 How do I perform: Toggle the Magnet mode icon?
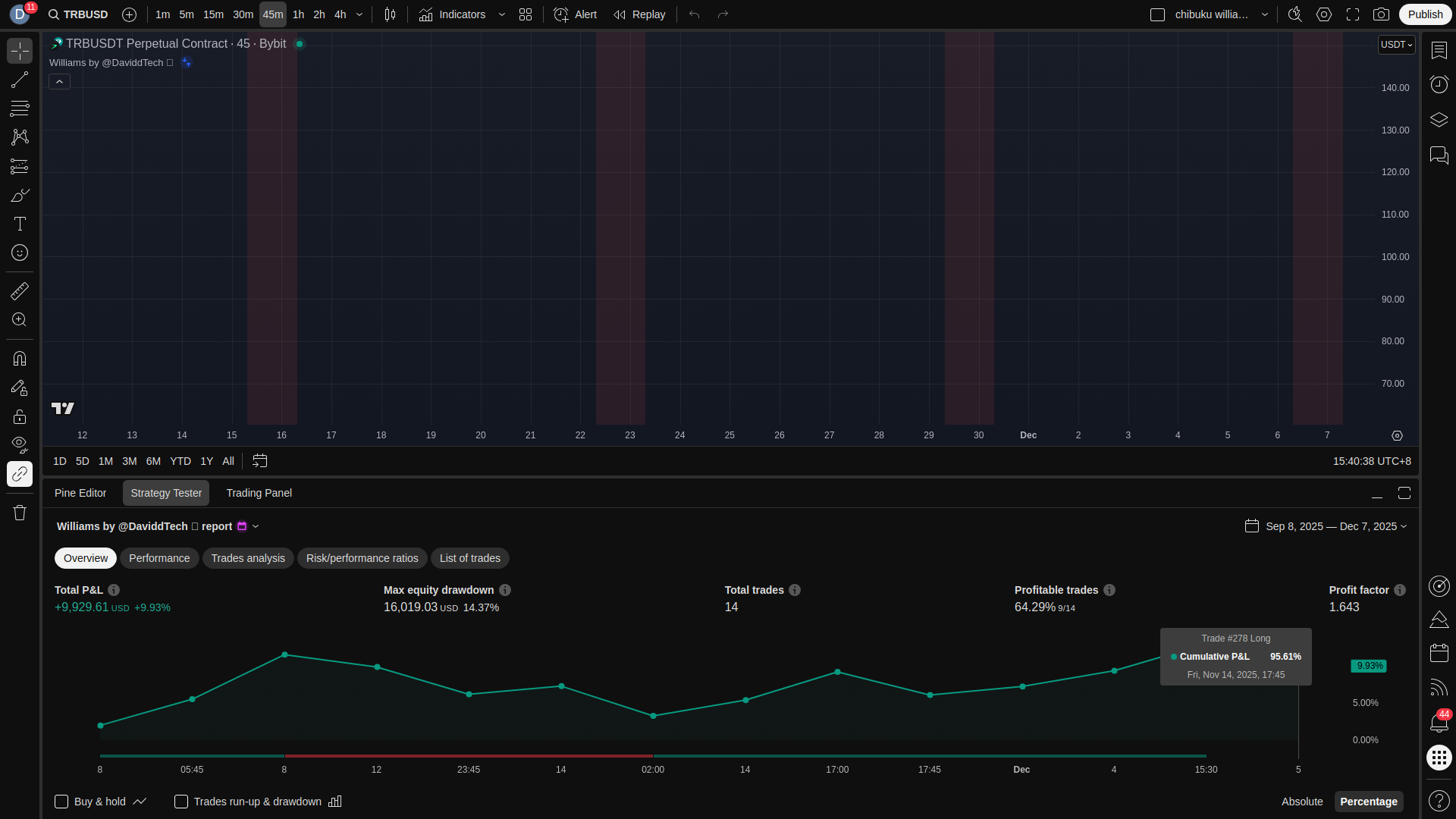coord(20,359)
